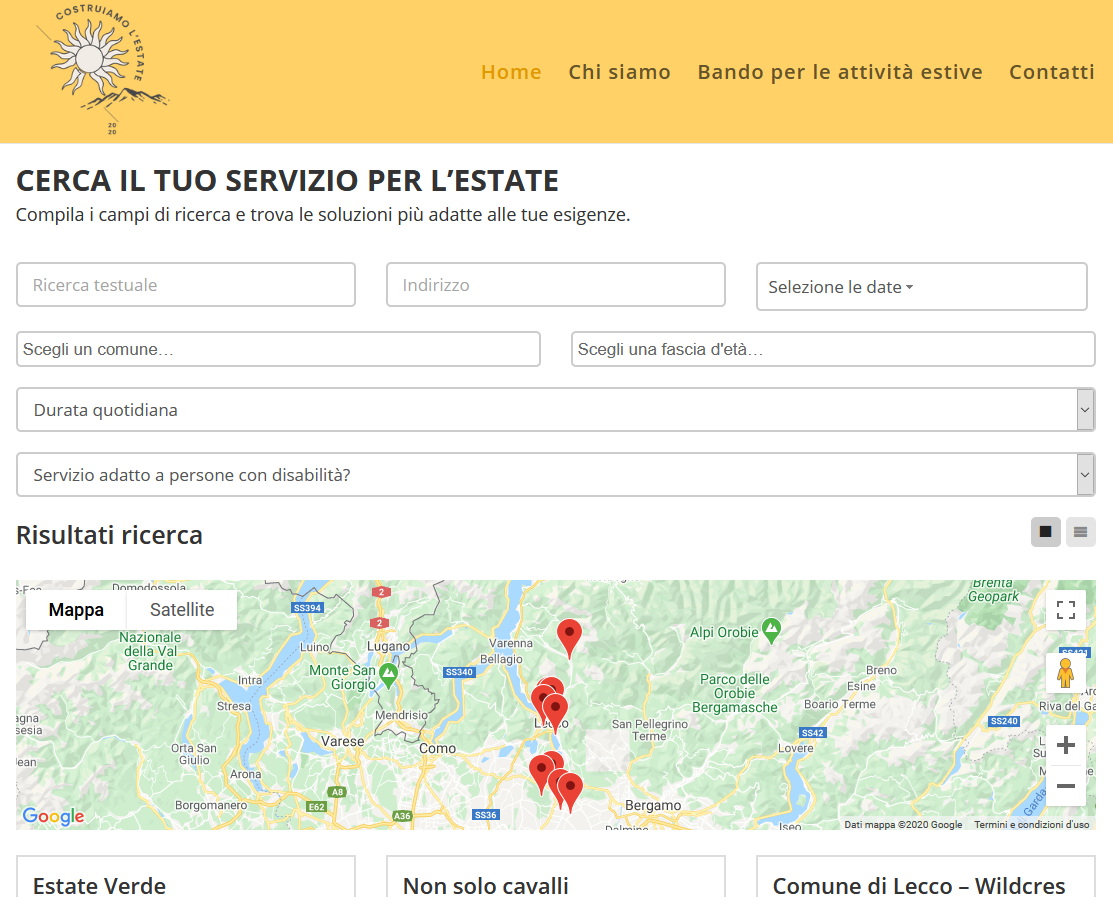The height and width of the screenshot is (897, 1113).
Task: Click the green Monte San Giorgio marker
Action: [388, 675]
